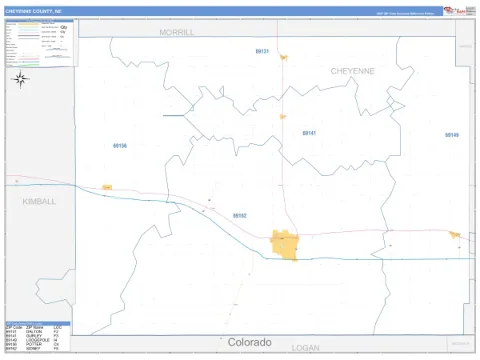Click the 69162 ZIP code label
This screenshot has width=480, height=360.
click(x=240, y=216)
